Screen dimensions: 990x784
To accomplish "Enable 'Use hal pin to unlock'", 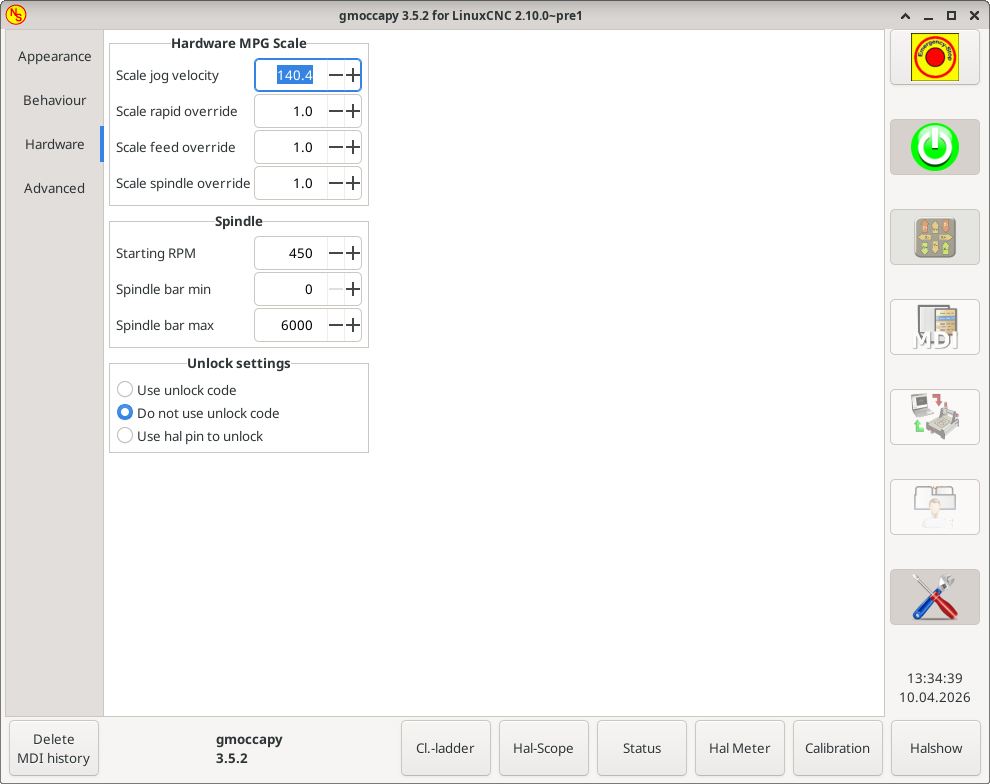I will (x=125, y=436).
